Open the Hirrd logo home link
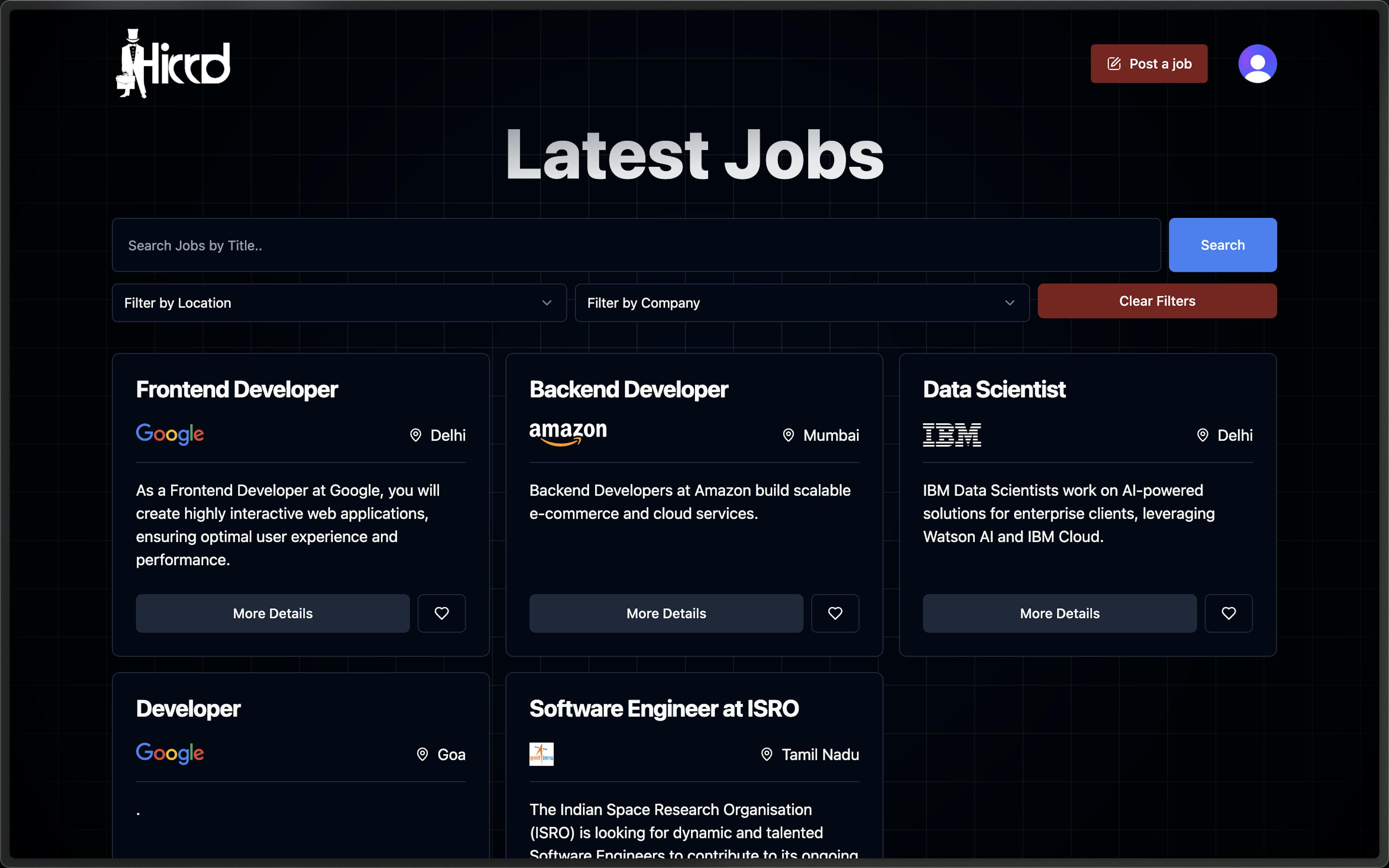 coord(173,64)
